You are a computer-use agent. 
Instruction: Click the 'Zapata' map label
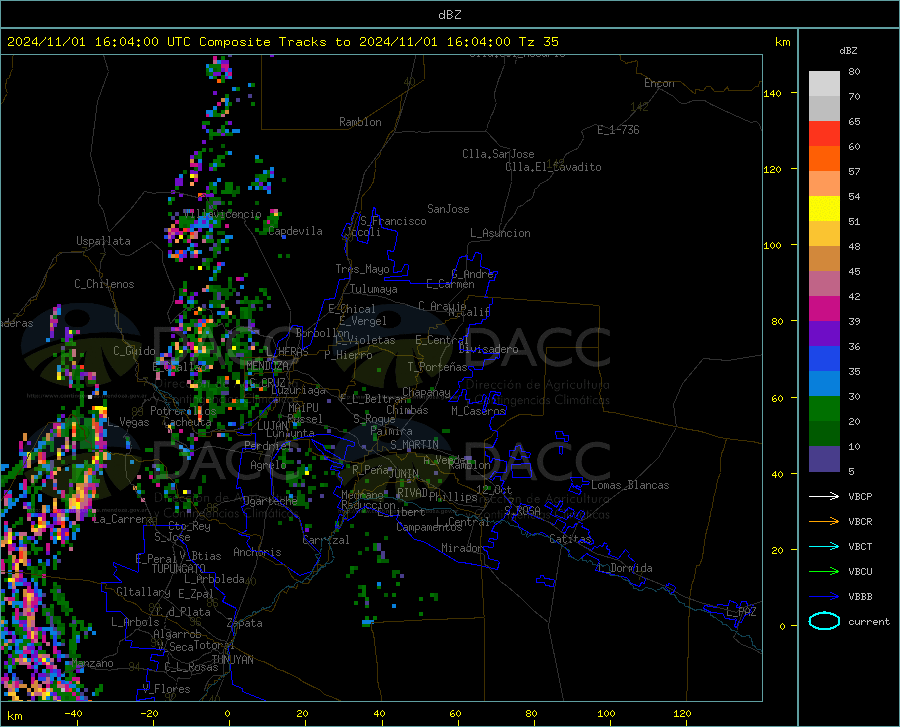(245, 623)
